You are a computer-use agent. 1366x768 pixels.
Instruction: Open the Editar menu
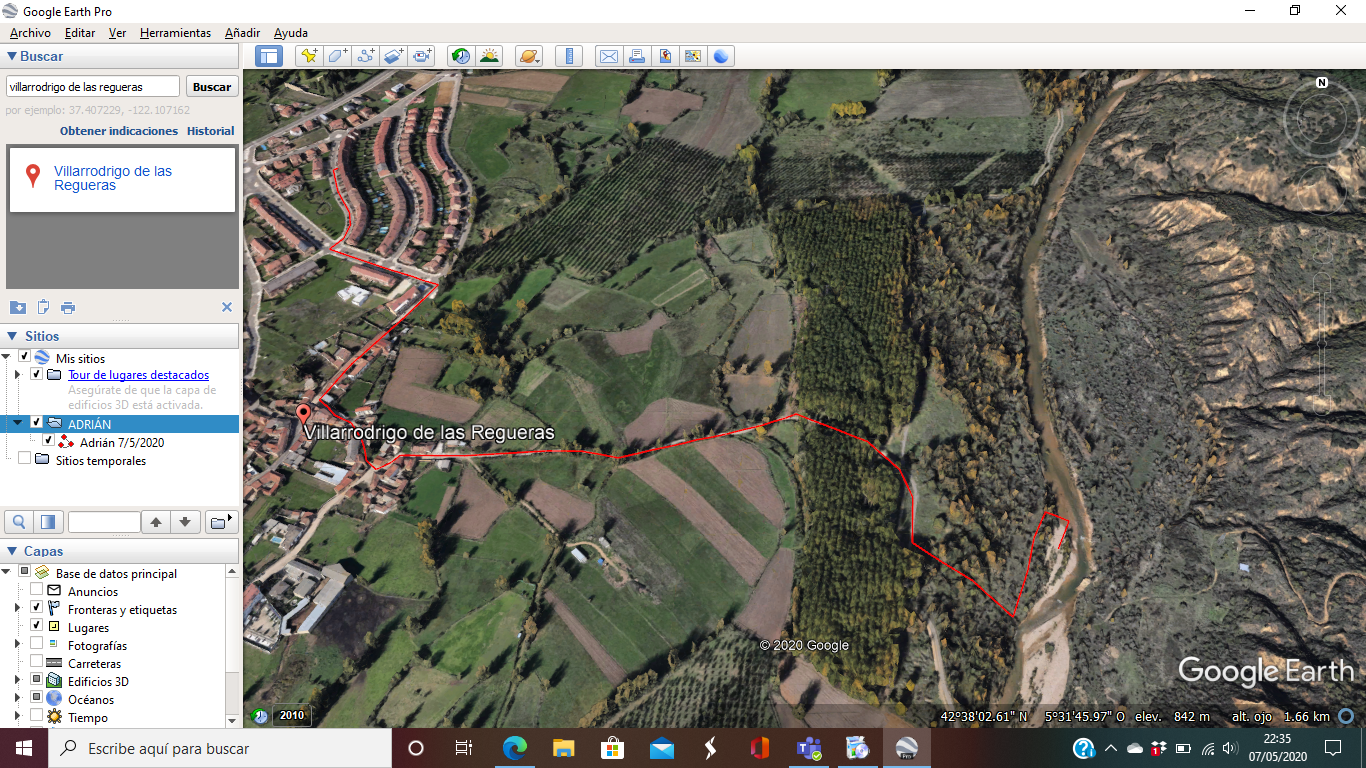tap(80, 33)
